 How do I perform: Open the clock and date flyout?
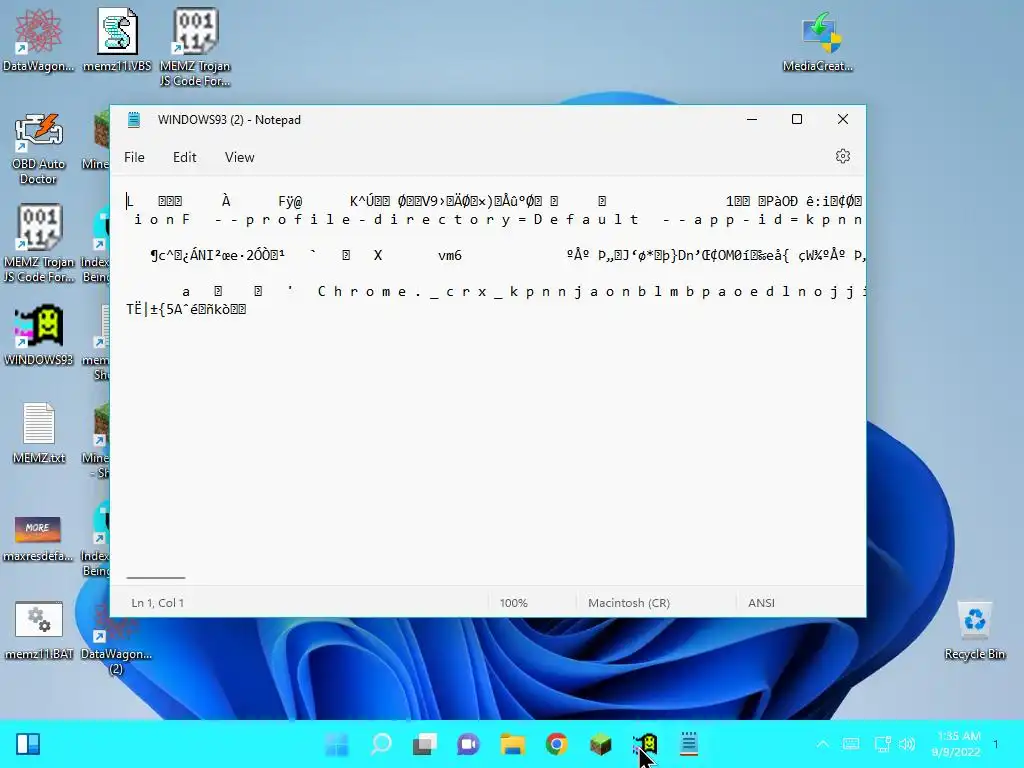[957, 744]
